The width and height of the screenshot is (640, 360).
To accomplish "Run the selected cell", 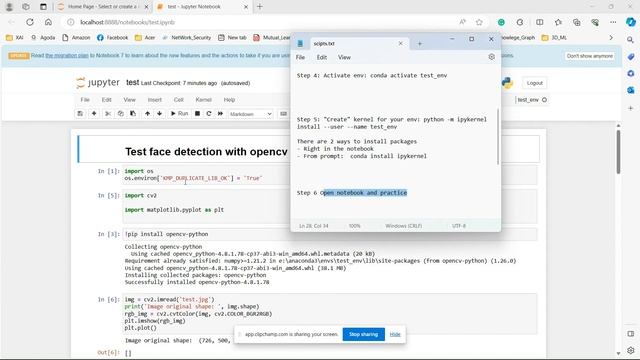I will (x=179, y=113).
